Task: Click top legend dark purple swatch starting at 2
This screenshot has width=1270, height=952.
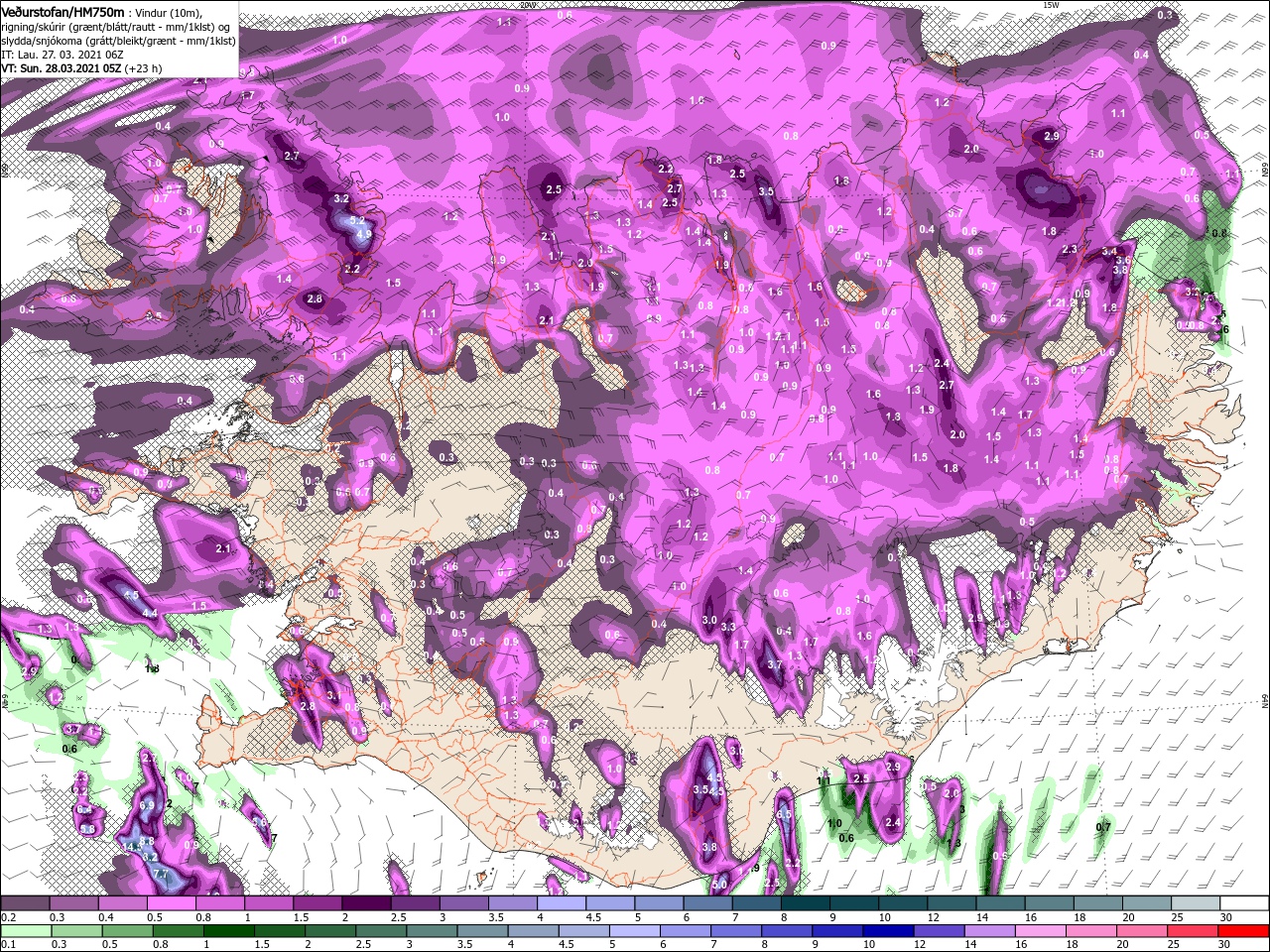Action: (365, 904)
